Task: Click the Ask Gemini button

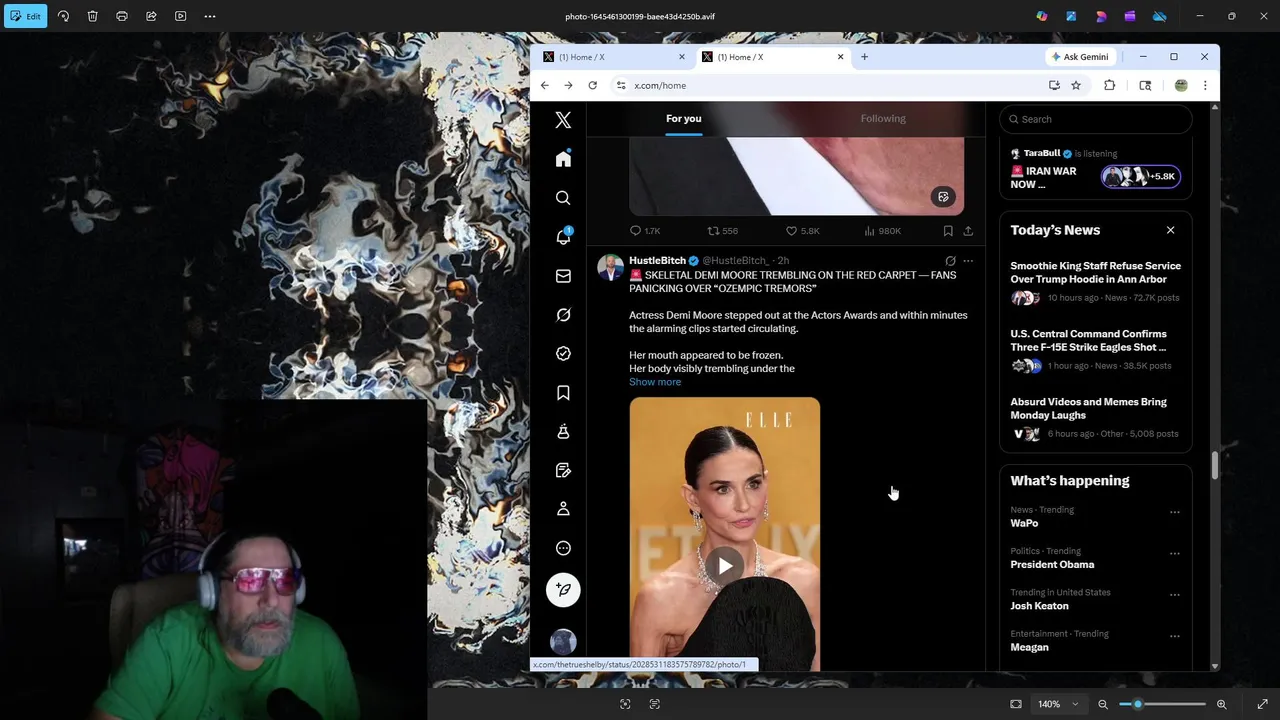Action: (1079, 57)
